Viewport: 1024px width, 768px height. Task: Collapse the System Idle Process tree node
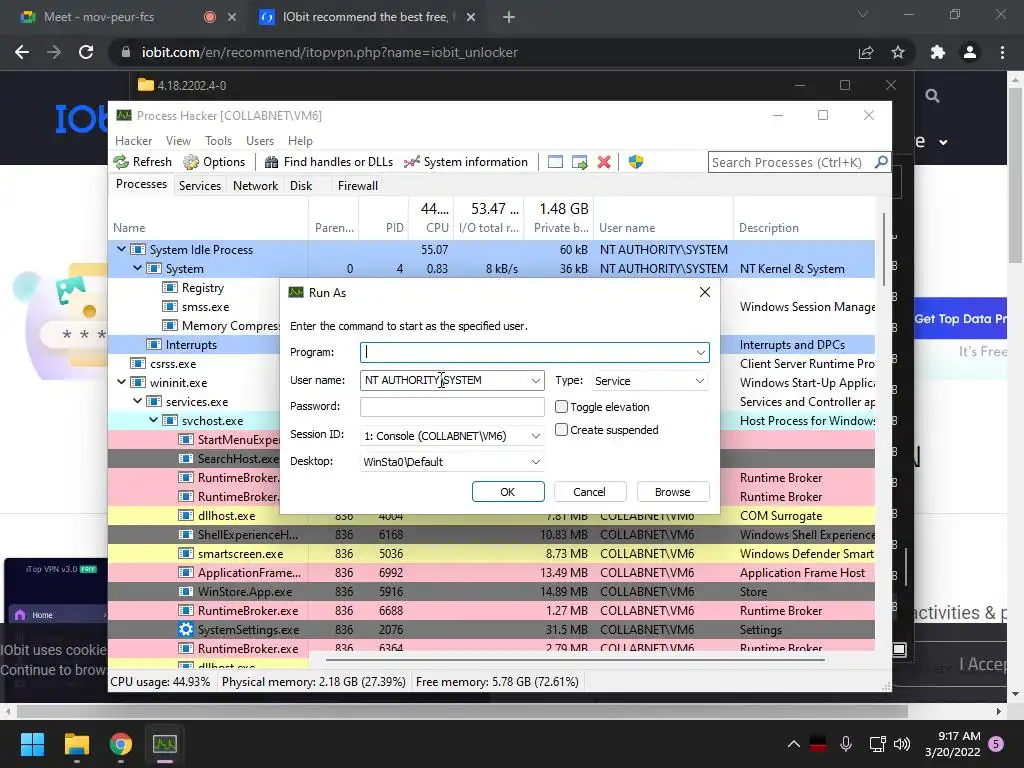pos(121,249)
